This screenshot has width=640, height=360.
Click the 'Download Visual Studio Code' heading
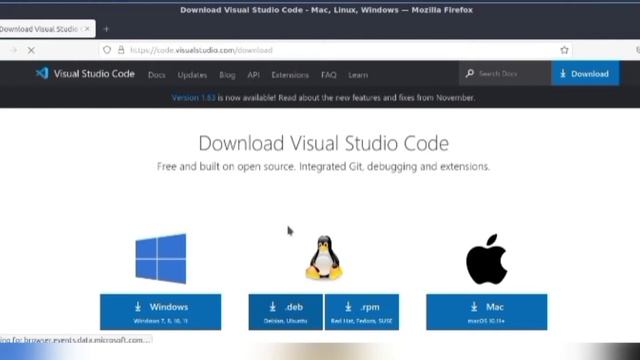324,143
